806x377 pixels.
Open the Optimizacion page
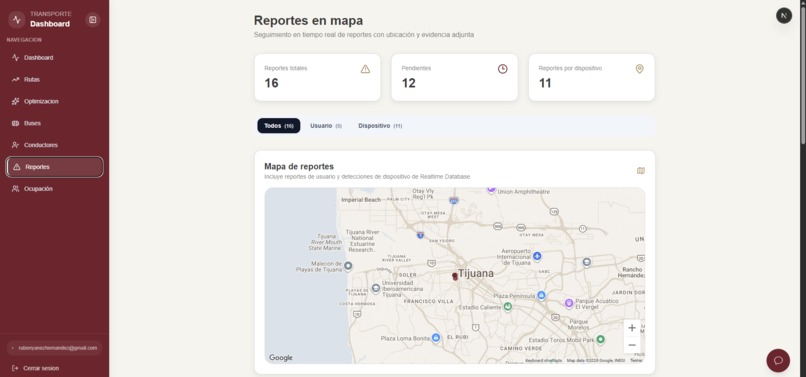54,101
